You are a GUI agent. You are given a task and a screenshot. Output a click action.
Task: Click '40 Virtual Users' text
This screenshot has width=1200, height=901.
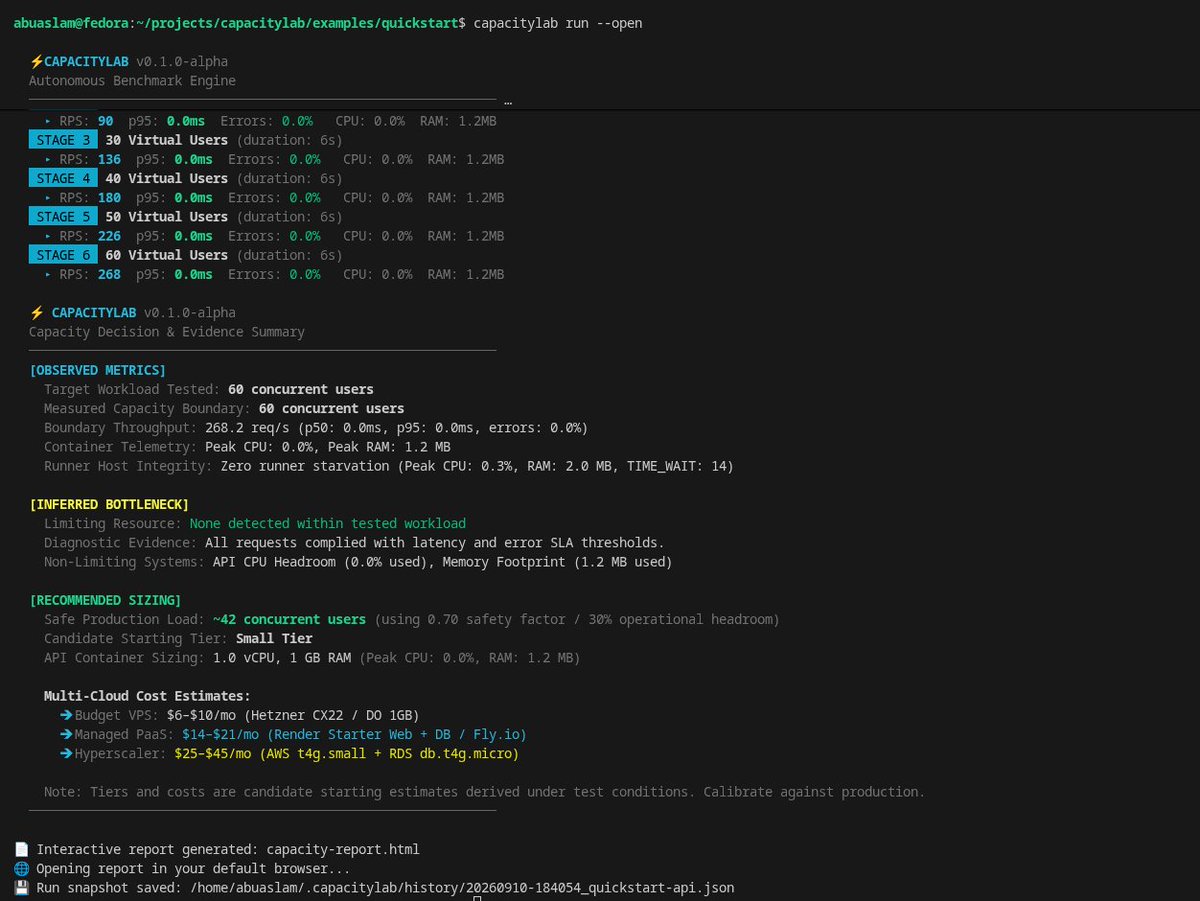click(x=166, y=178)
